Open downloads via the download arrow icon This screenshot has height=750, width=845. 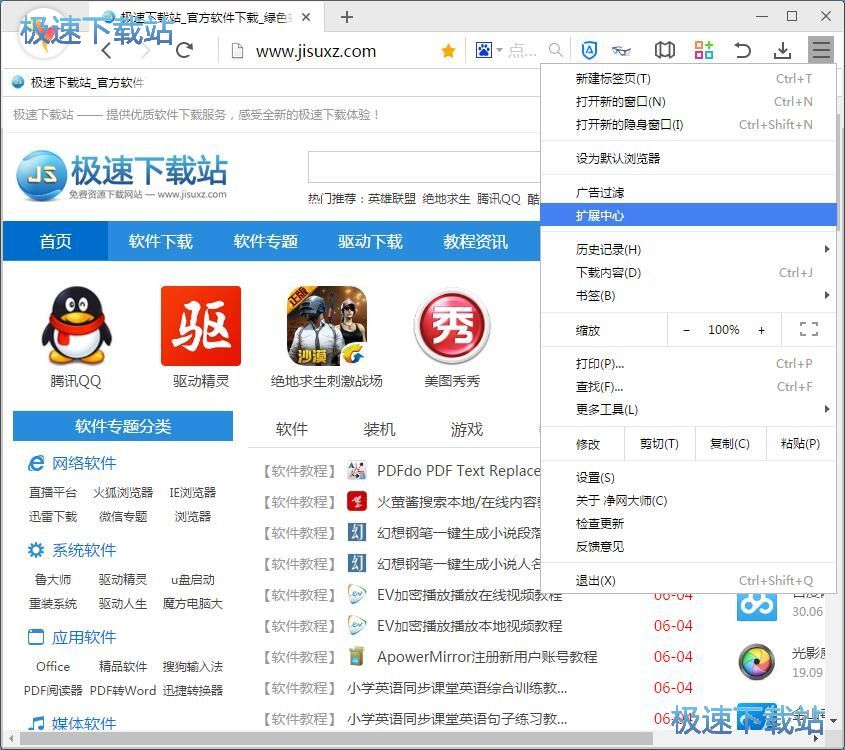[x=782, y=50]
